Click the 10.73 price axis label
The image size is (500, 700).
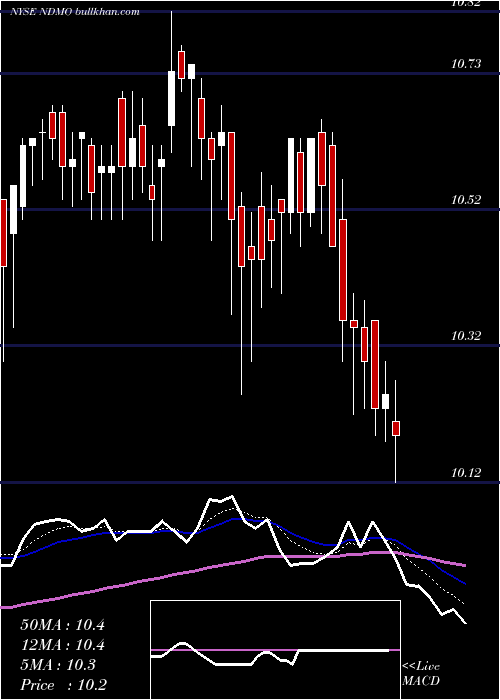click(x=466, y=64)
